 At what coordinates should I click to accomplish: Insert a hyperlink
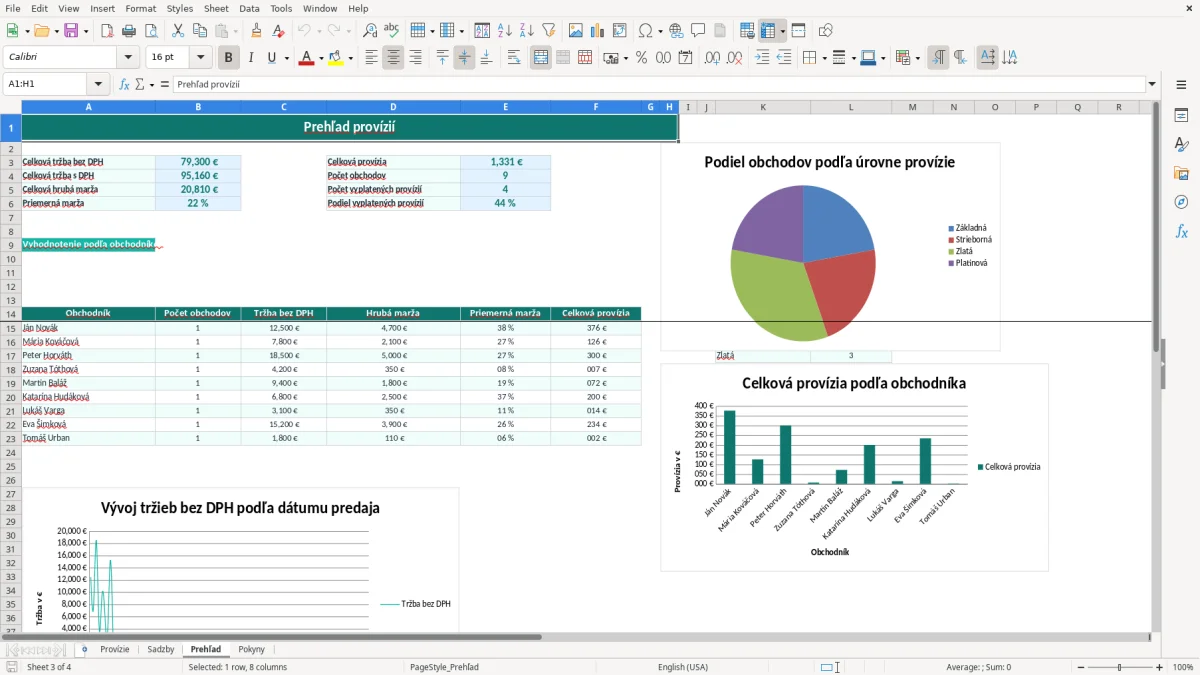click(x=676, y=31)
